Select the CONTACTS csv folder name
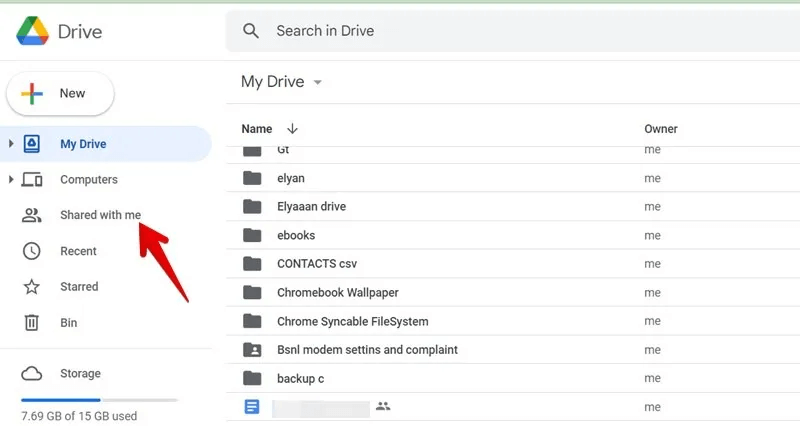Viewport: 800px width, 426px height. coord(317,264)
